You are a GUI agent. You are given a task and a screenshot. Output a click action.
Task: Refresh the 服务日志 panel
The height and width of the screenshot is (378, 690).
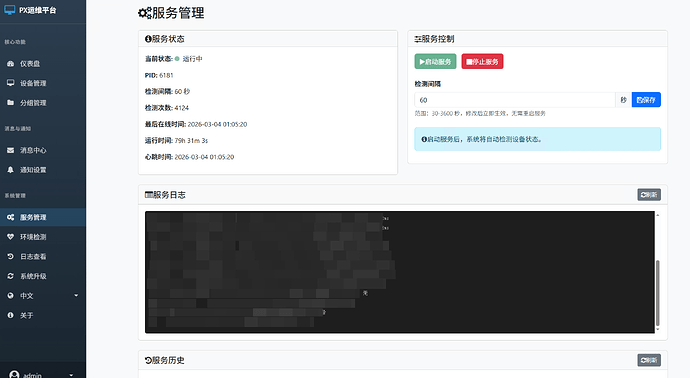[x=649, y=195]
